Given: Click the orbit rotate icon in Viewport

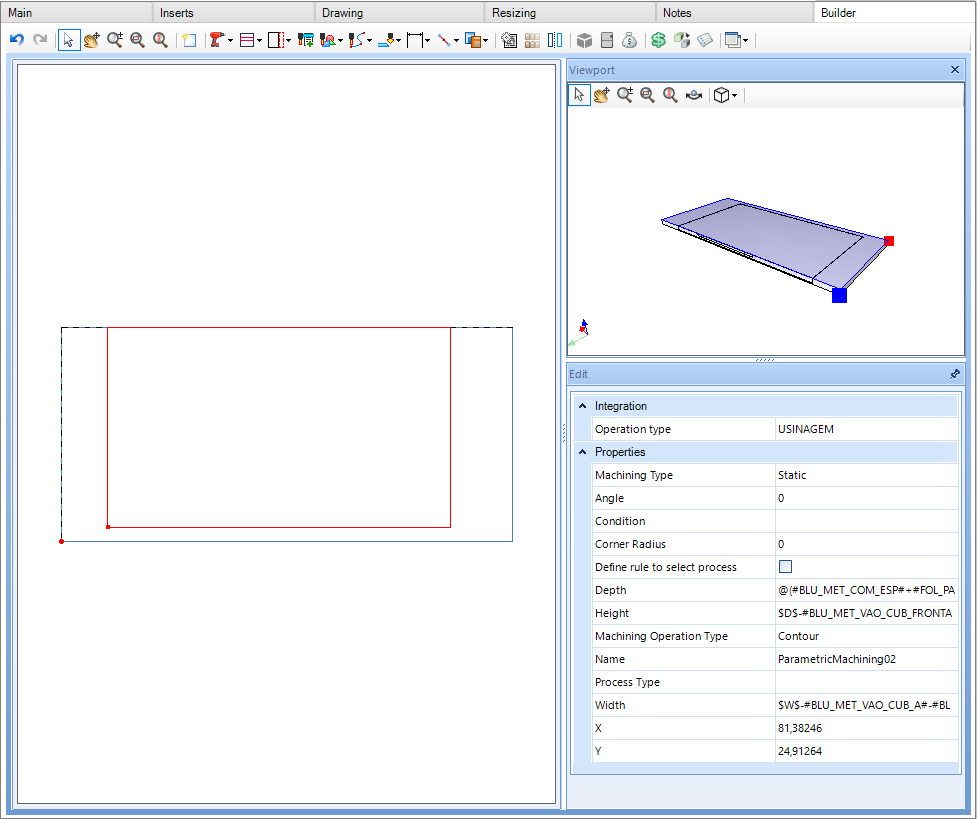Looking at the screenshot, I should [693, 95].
